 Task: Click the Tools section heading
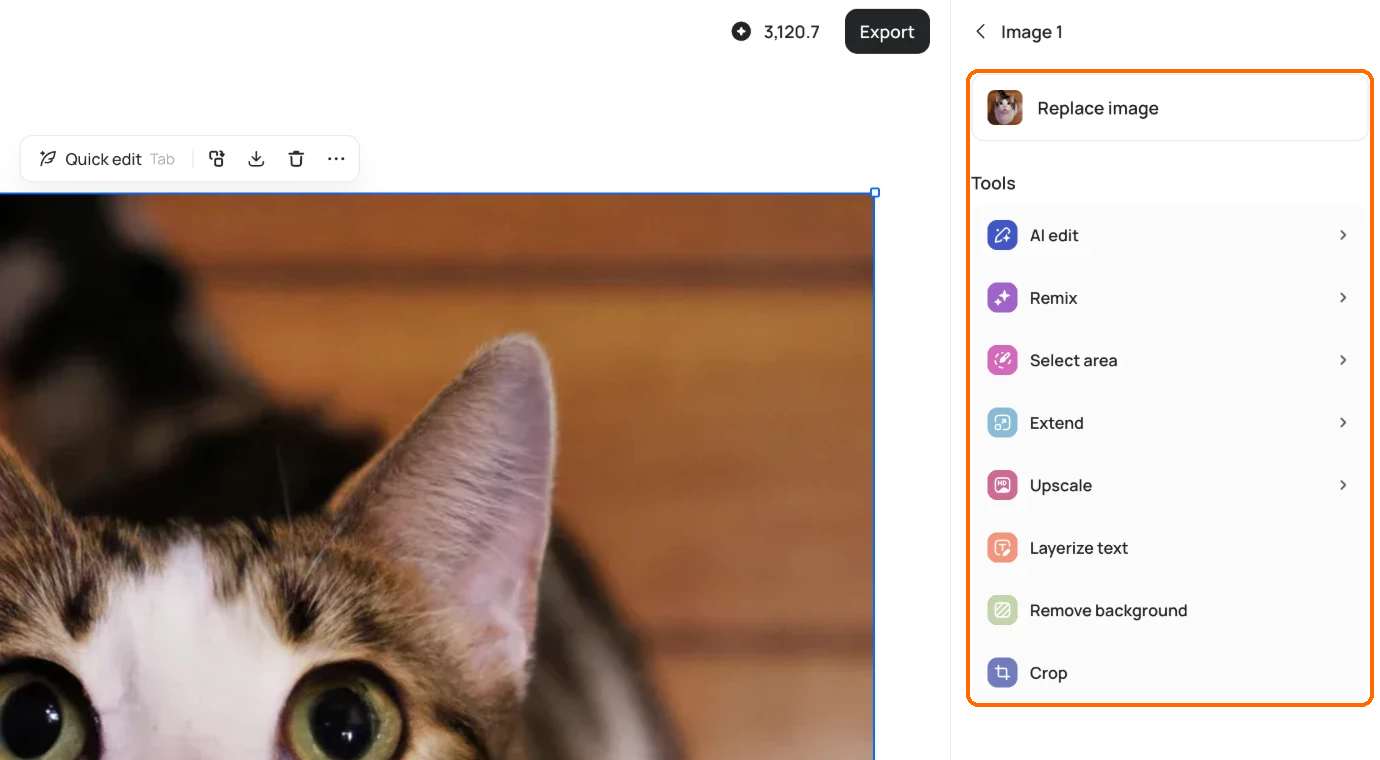pos(993,183)
